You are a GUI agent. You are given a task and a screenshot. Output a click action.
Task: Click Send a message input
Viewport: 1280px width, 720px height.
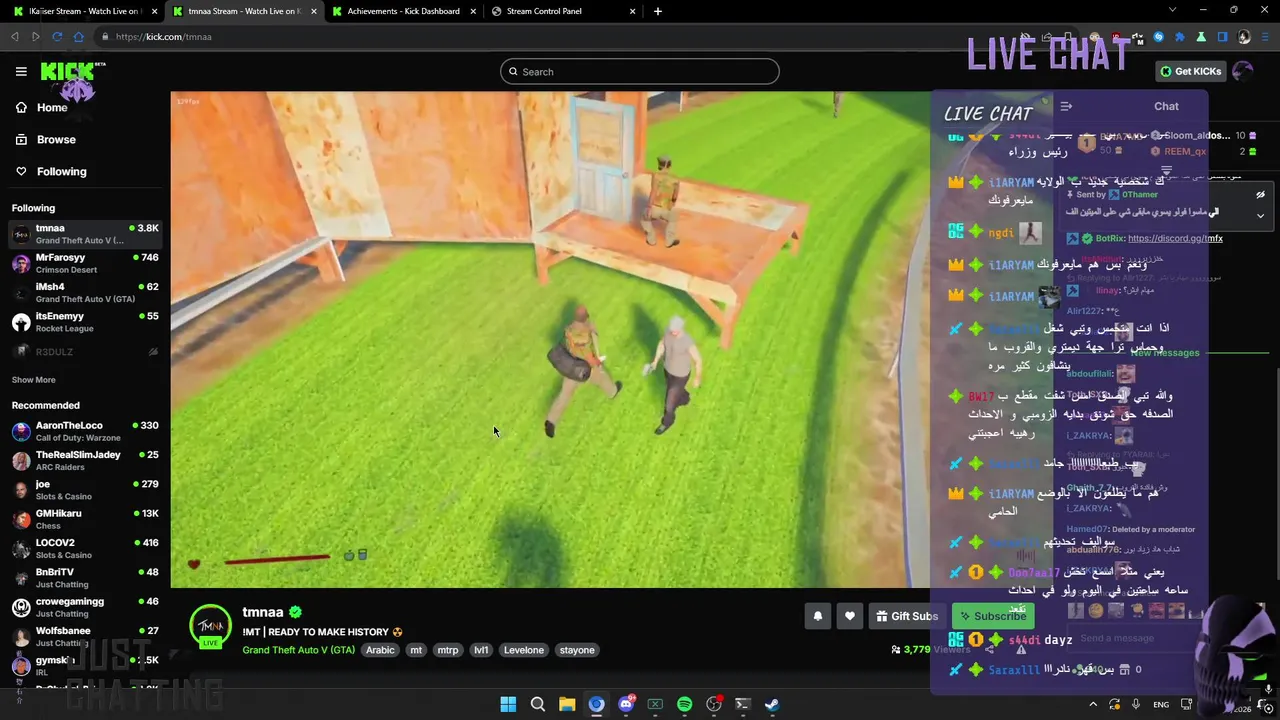point(1130,638)
